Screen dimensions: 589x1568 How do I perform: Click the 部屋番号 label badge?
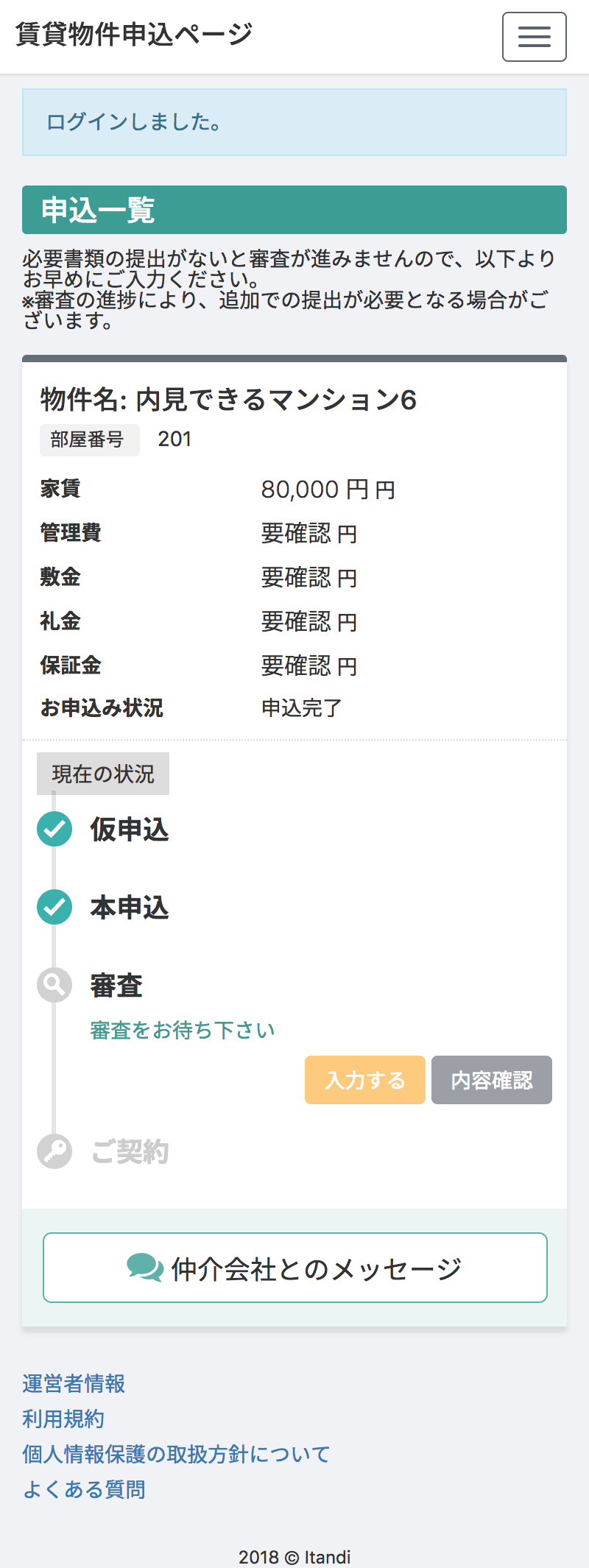[89, 439]
